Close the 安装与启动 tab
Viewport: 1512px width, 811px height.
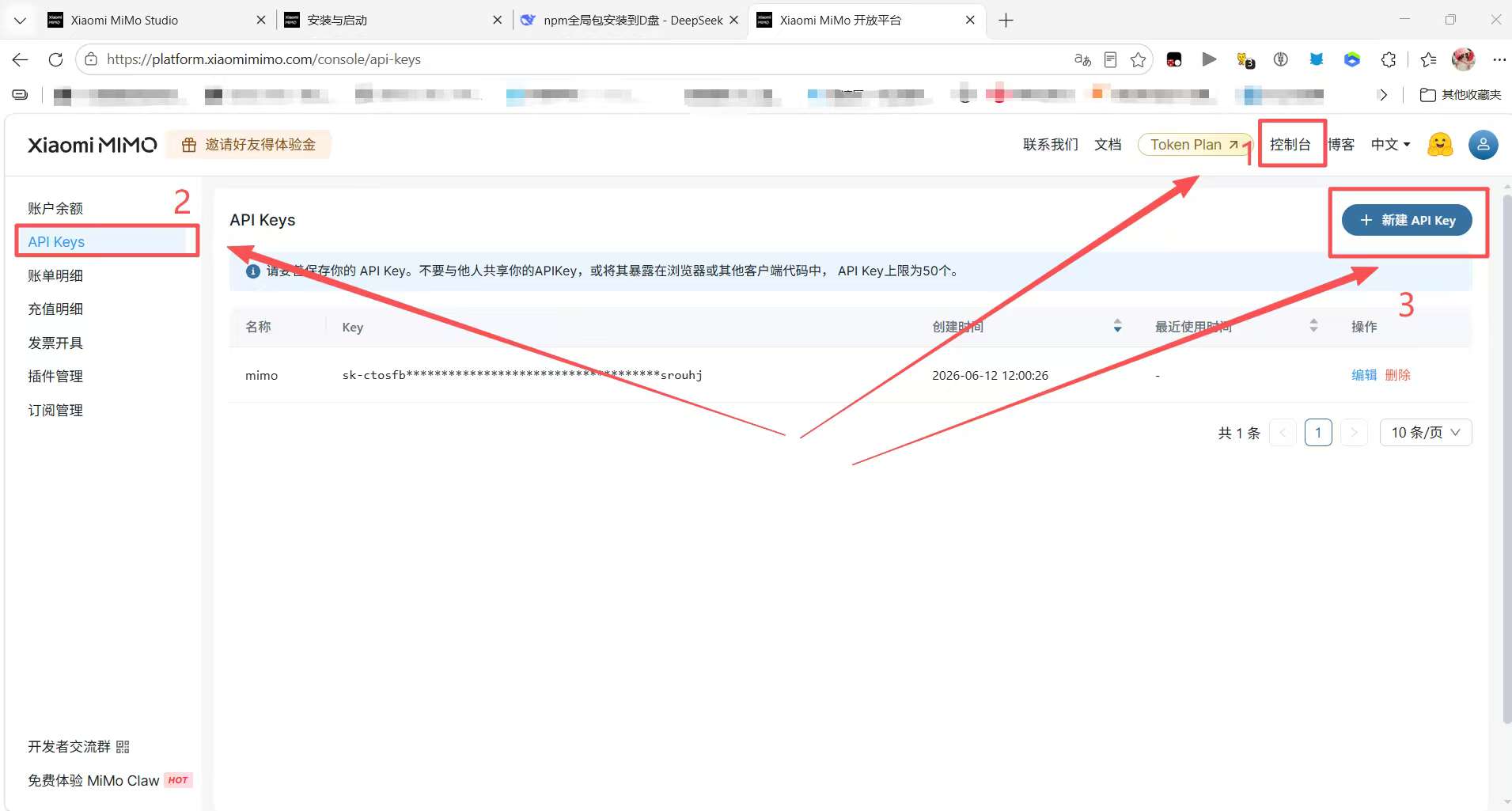(497, 21)
